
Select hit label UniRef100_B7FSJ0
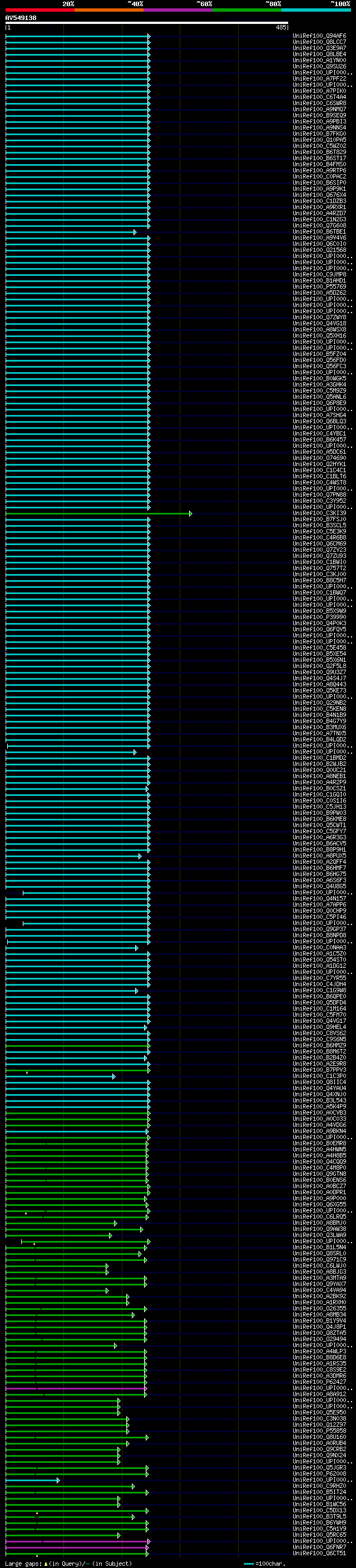[x=319, y=519]
